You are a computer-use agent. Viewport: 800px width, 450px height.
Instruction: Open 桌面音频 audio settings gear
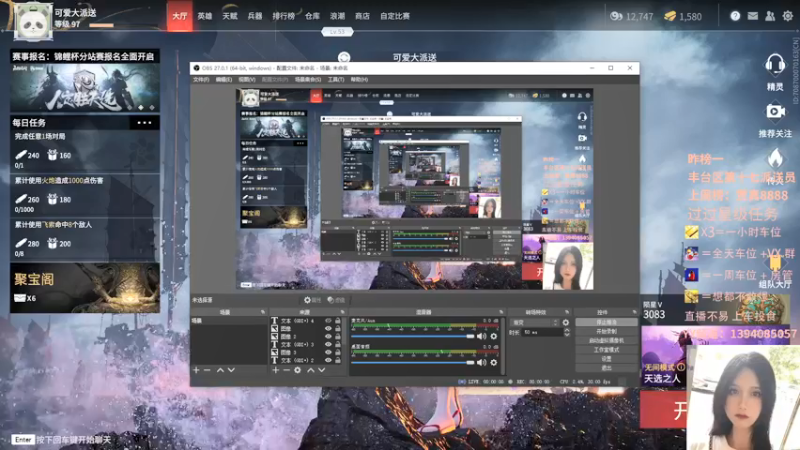point(493,362)
